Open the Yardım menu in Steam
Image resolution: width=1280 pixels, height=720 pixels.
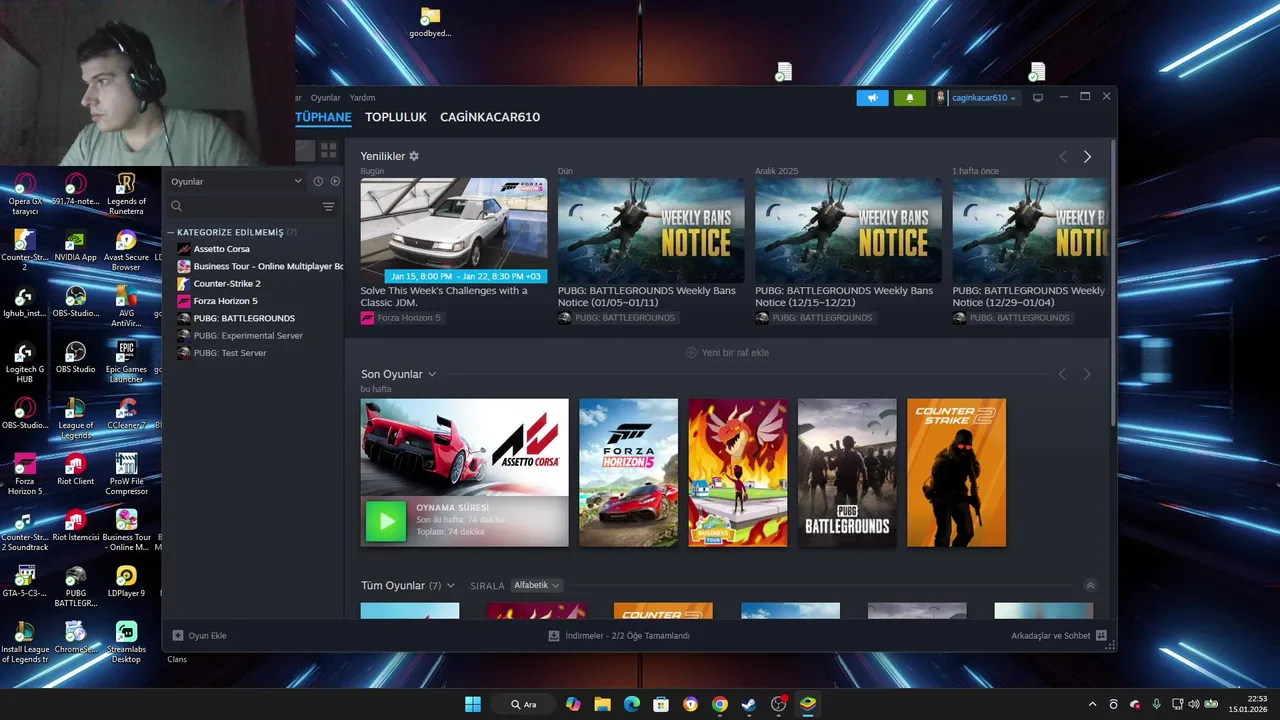tap(362, 98)
